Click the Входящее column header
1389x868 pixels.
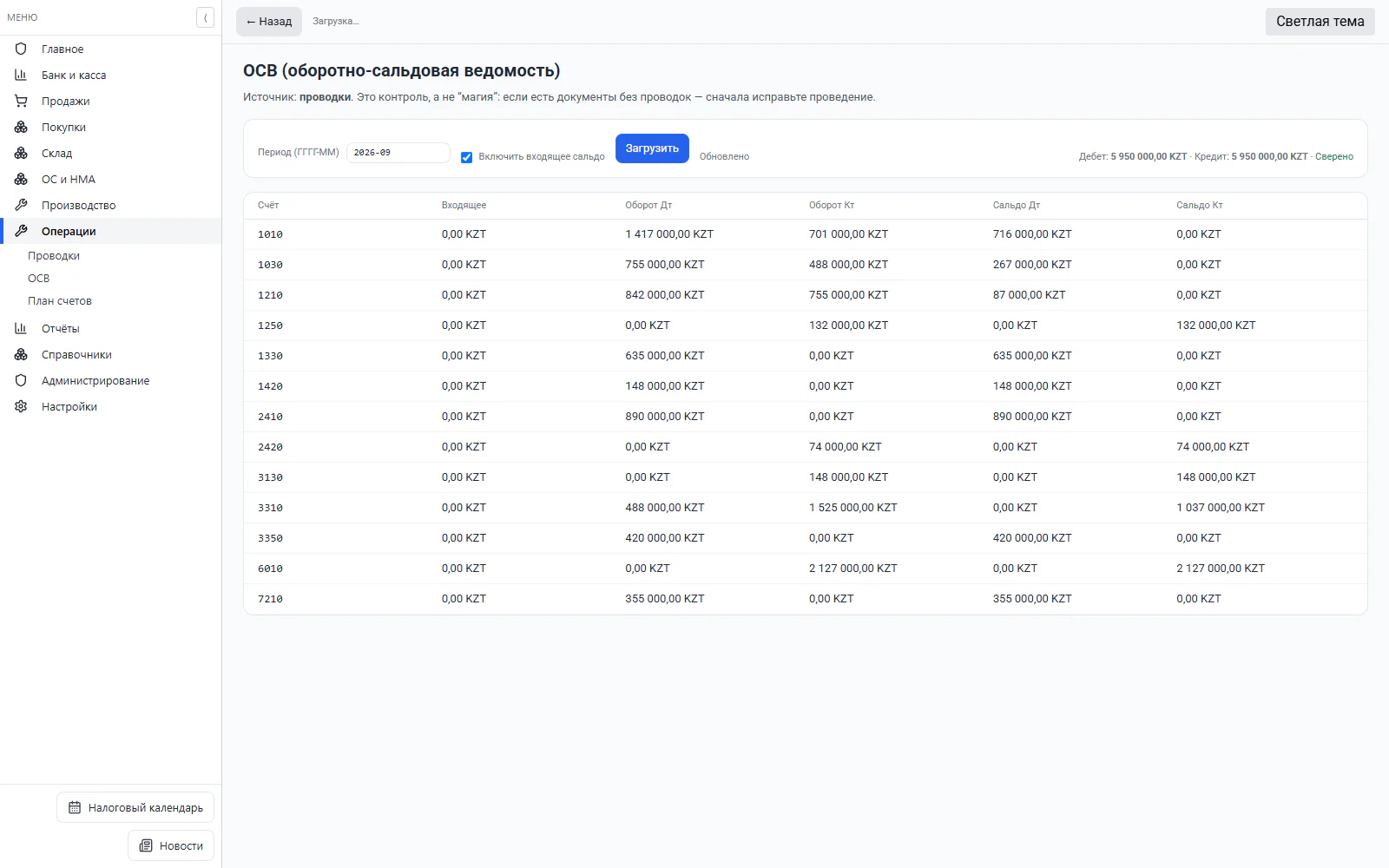464,205
